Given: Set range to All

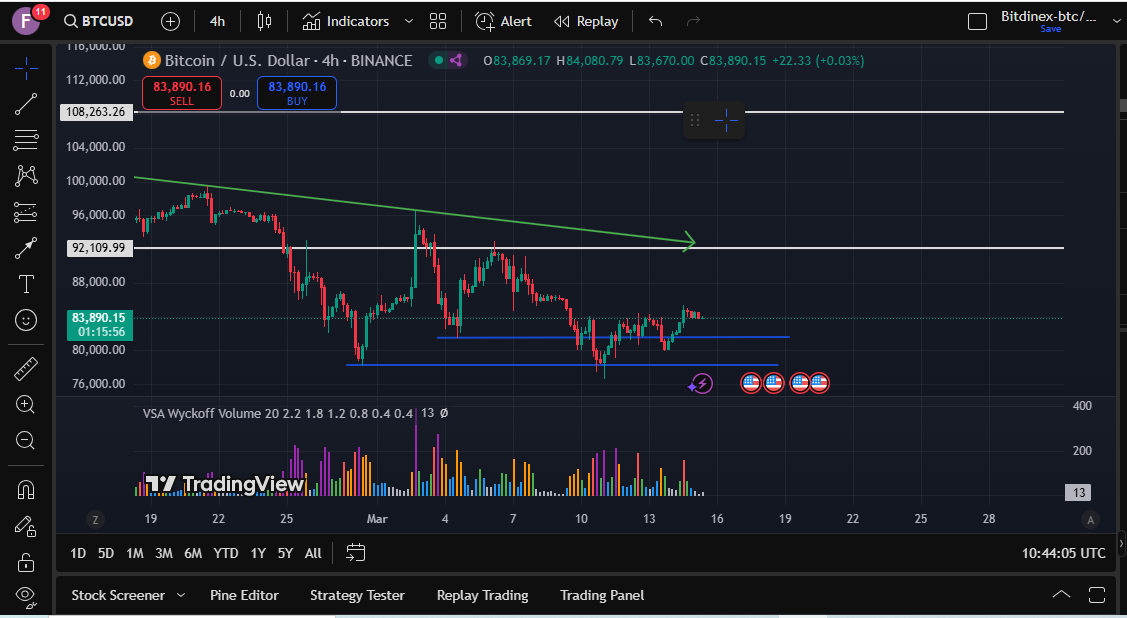Looking at the screenshot, I should point(313,553).
